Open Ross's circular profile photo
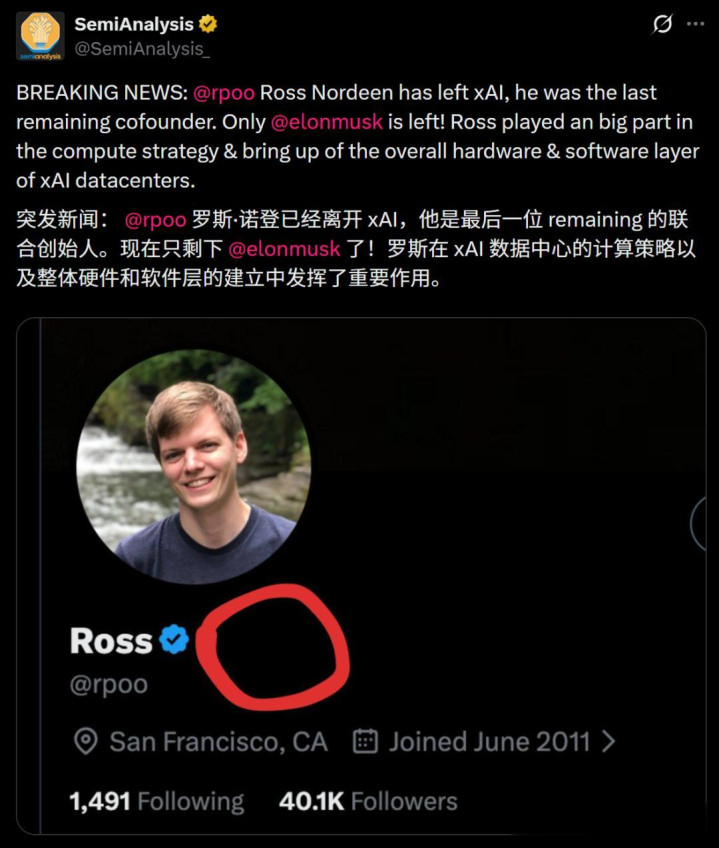 (194, 467)
